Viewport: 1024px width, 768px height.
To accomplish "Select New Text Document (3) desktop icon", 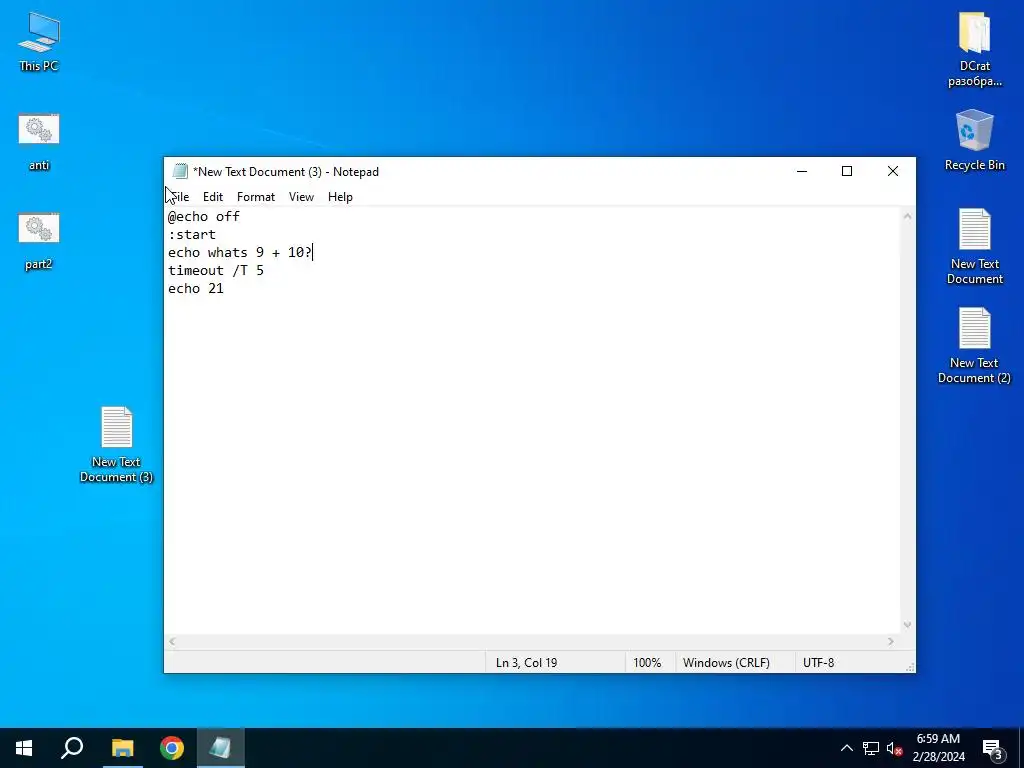I will pyautogui.click(x=116, y=445).
